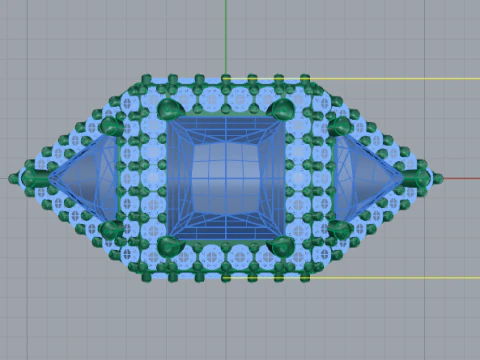Select the central square-cut gemstone

226,178
